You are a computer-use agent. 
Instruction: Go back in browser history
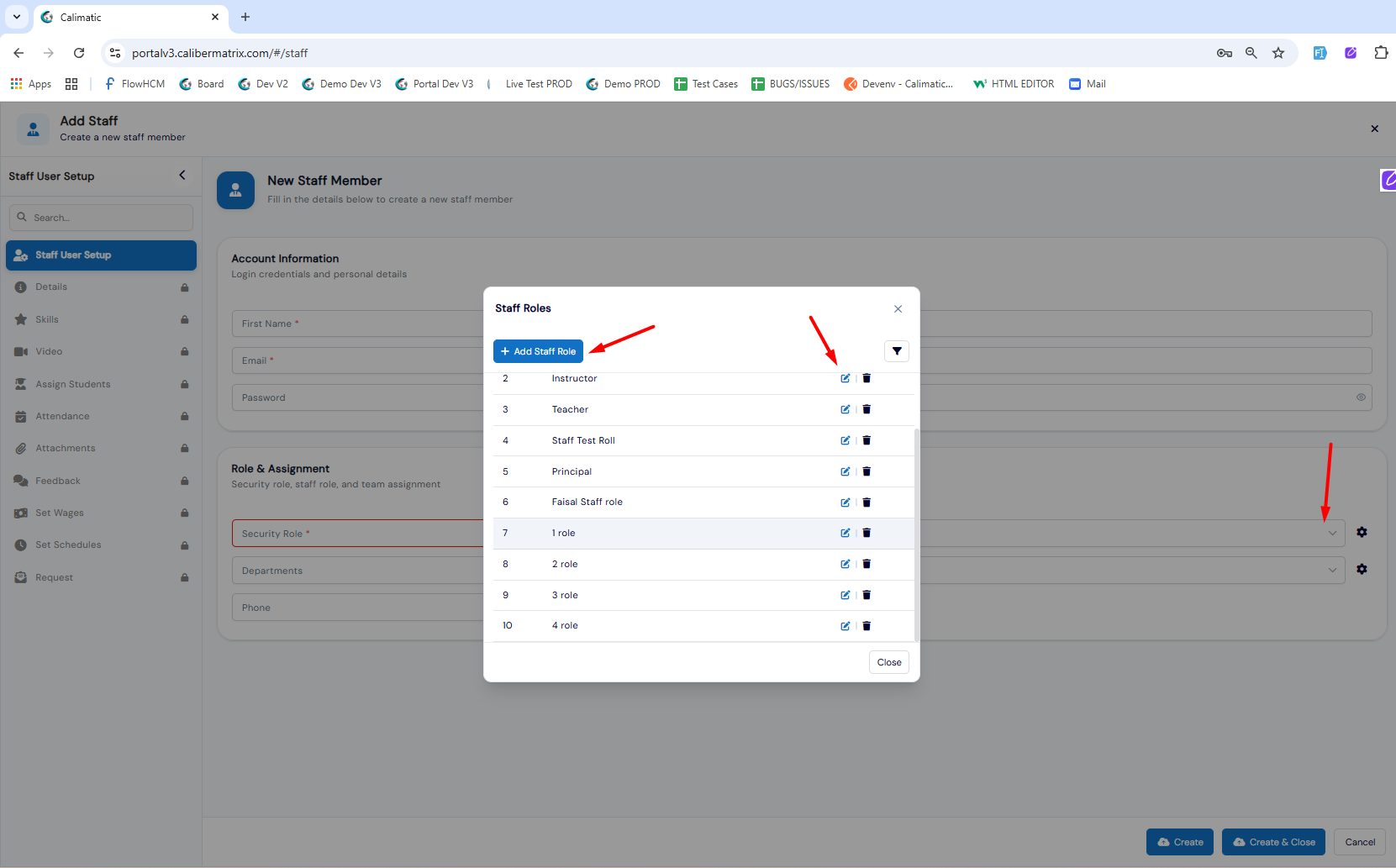(x=18, y=53)
